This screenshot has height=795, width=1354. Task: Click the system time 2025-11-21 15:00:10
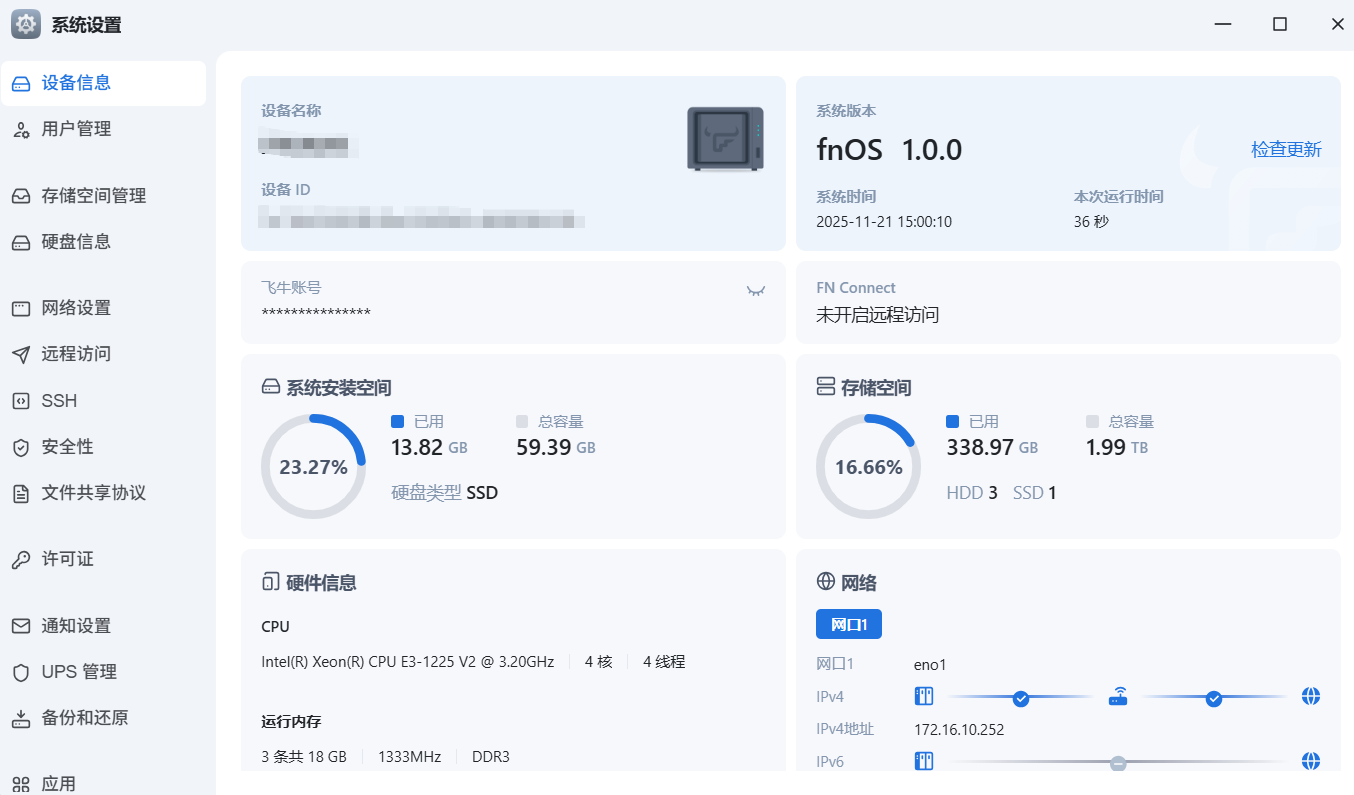click(x=884, y=222)
